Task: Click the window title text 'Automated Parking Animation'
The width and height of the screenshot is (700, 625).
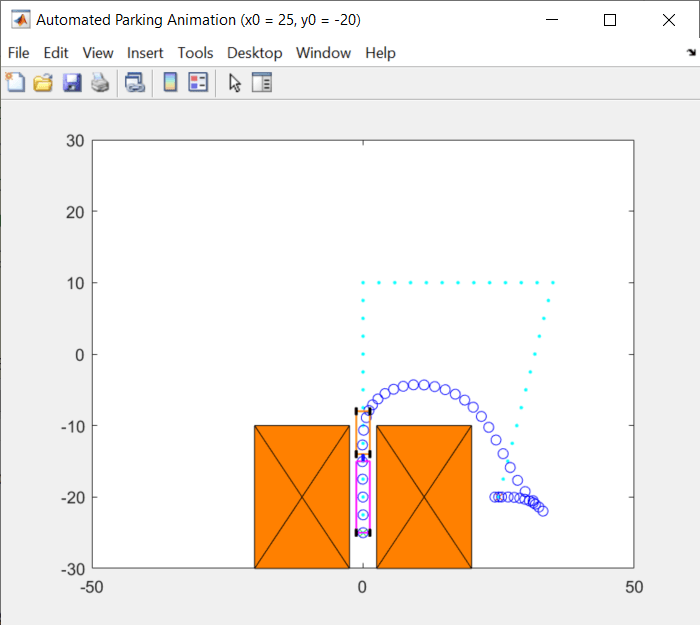Action: (136, 20)
